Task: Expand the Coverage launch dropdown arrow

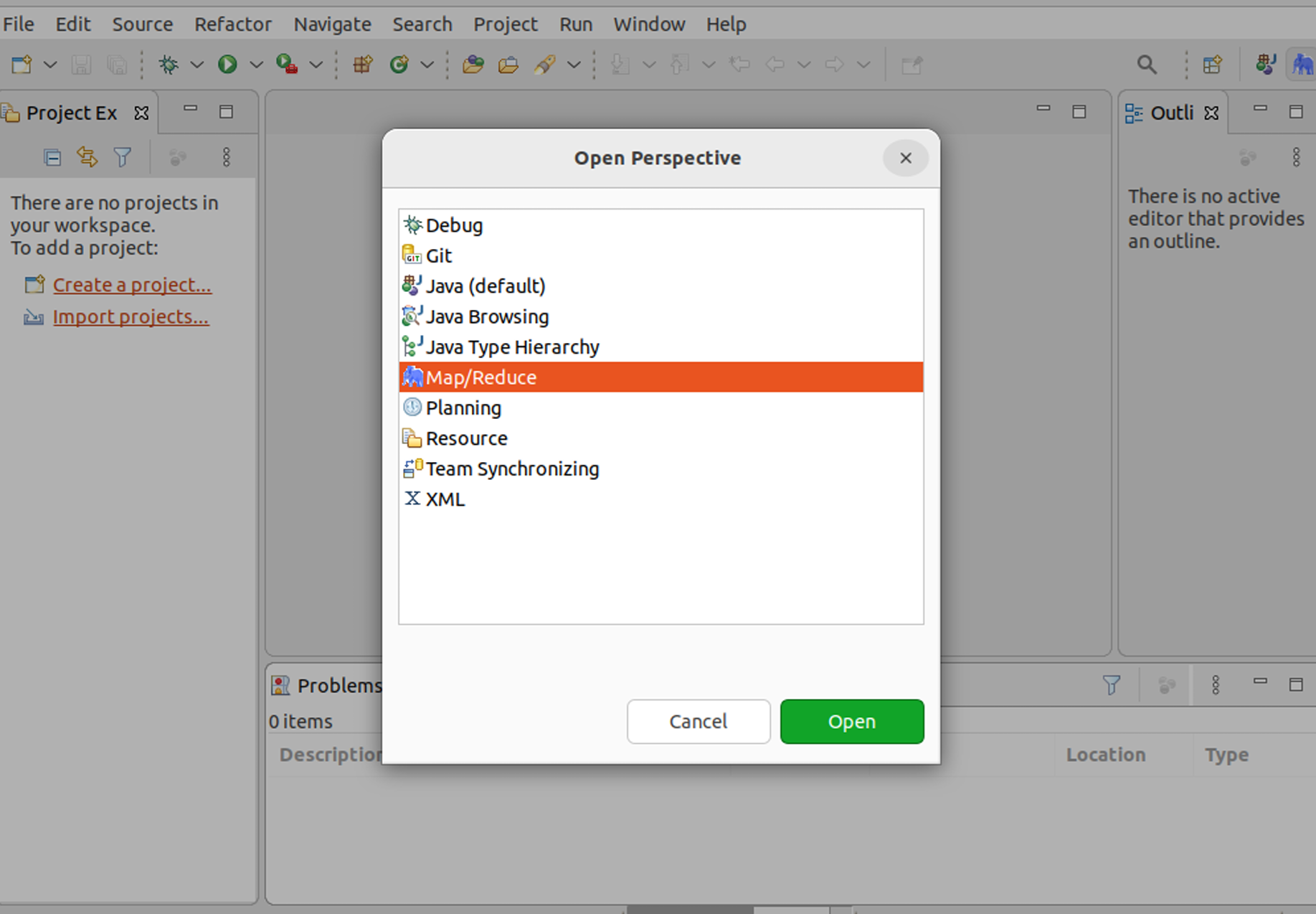Action: (x=316, y=65)
